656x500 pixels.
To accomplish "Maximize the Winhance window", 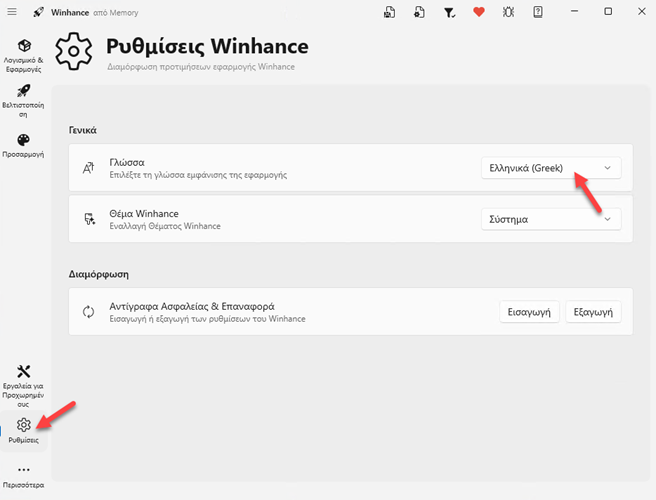I will coord(609,12).
